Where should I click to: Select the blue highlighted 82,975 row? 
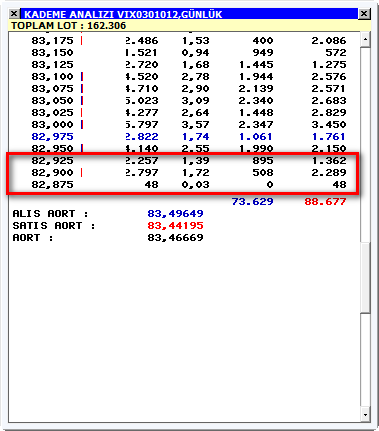point(188,137)
